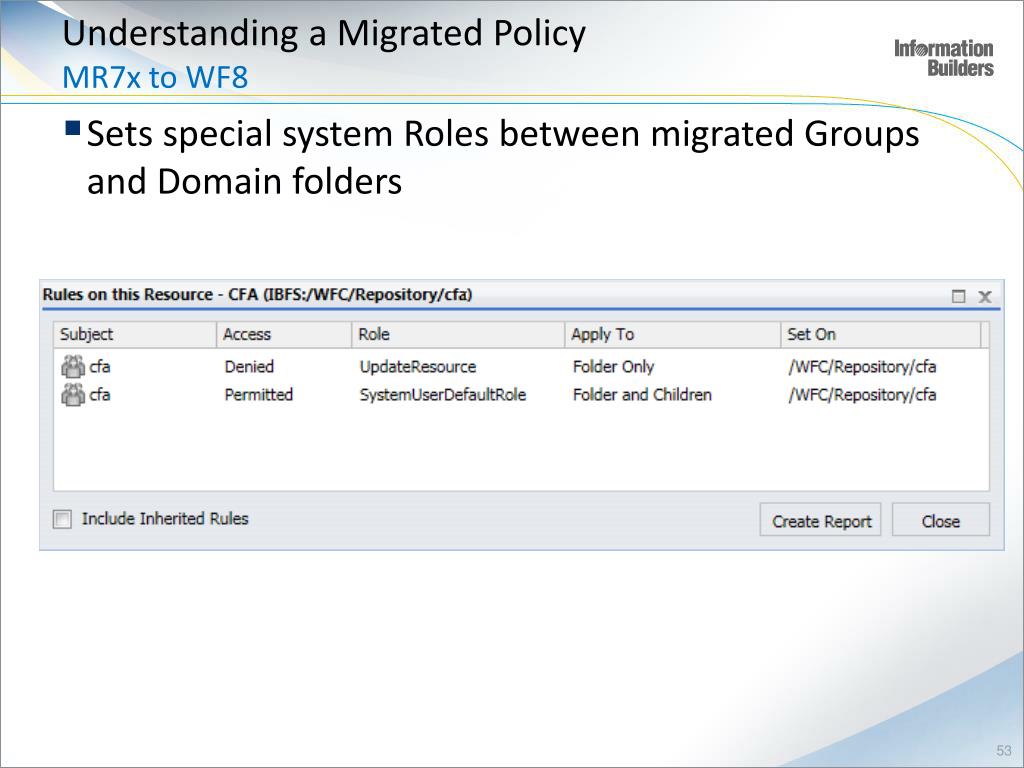
Task: Select the Folder Only cell
Action: (613, 366)
